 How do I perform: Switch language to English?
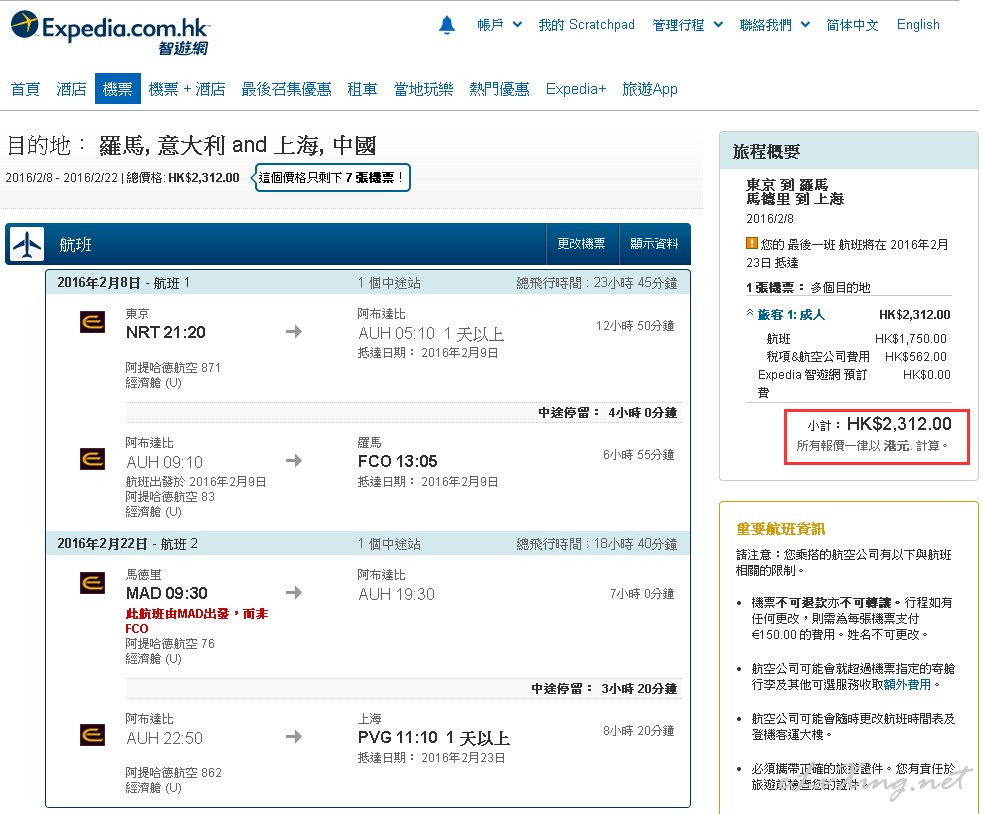(x=918, y=25)
